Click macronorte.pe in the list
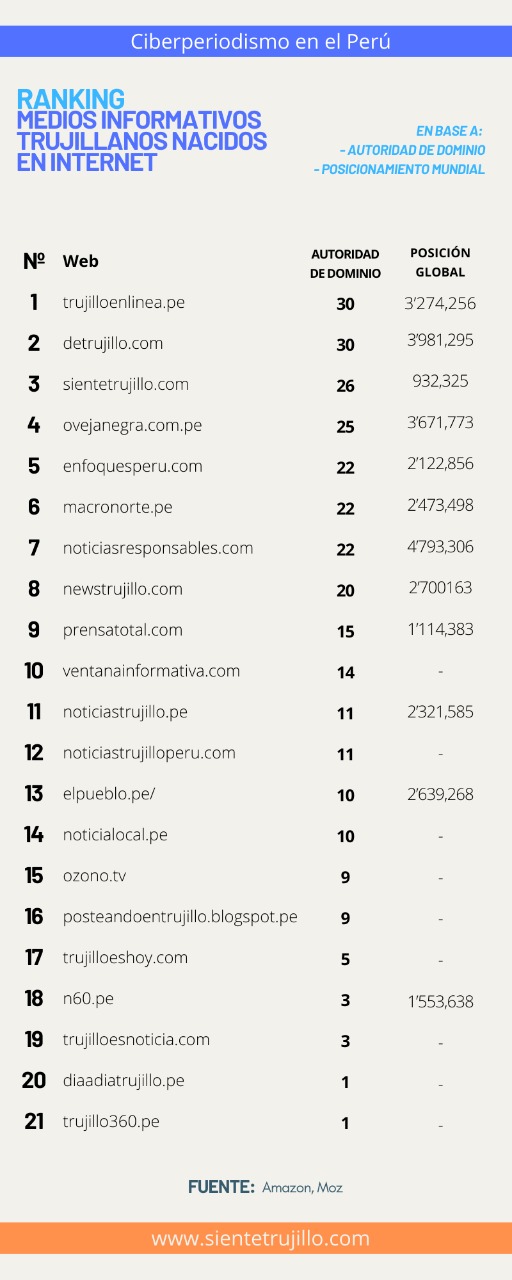The height and width of the screenshot is (1280, 512). (x=117, y=507)
